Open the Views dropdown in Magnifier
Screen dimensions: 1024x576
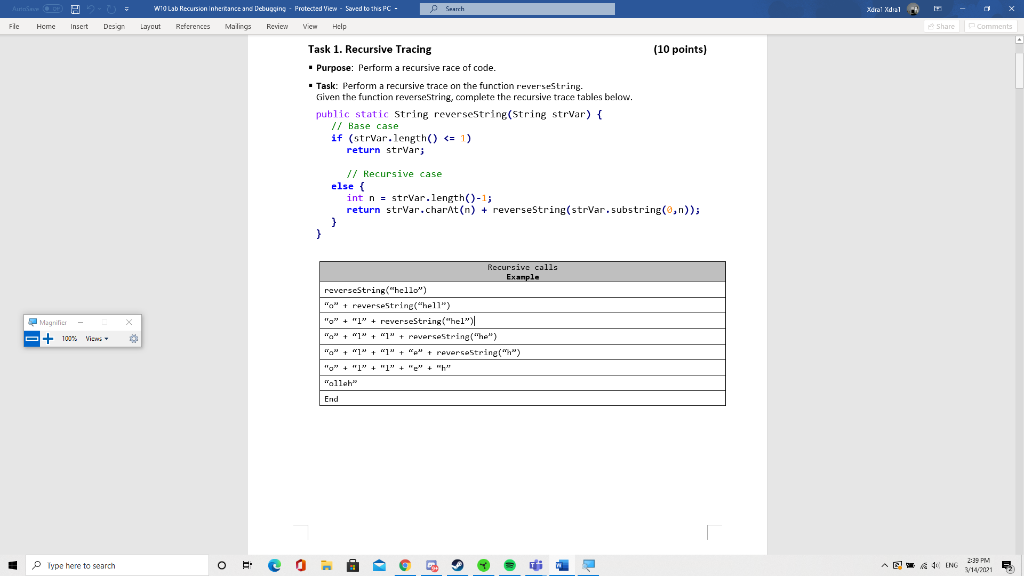click(x=96, y=339)
